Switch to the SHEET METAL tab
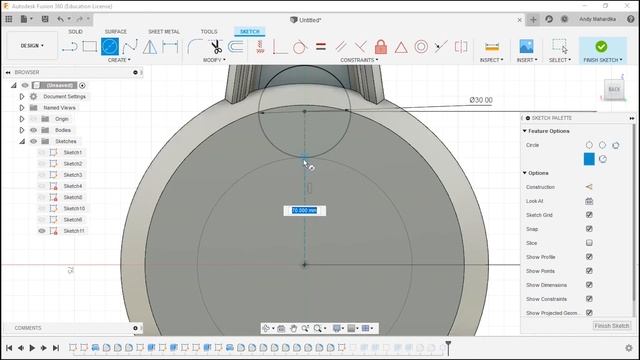This screenshot has height=360, width=640. 164,31
